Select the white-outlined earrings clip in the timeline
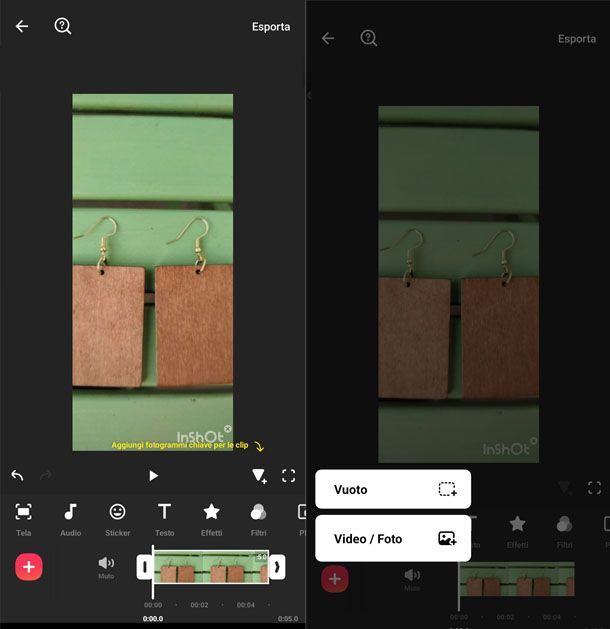Image resolution: width=610 pixels, height=629 pixels. coord(210,567)
